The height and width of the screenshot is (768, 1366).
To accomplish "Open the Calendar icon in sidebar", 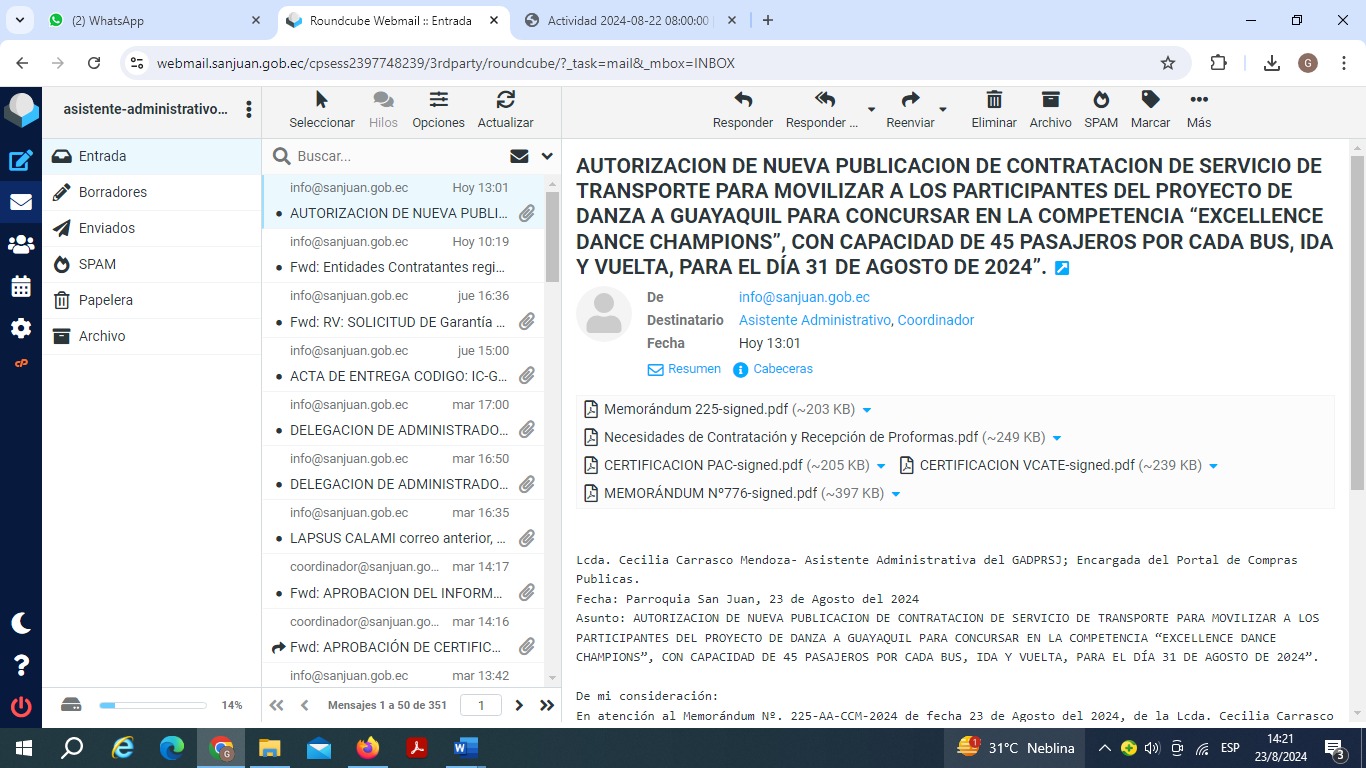I will coord(21,287).
